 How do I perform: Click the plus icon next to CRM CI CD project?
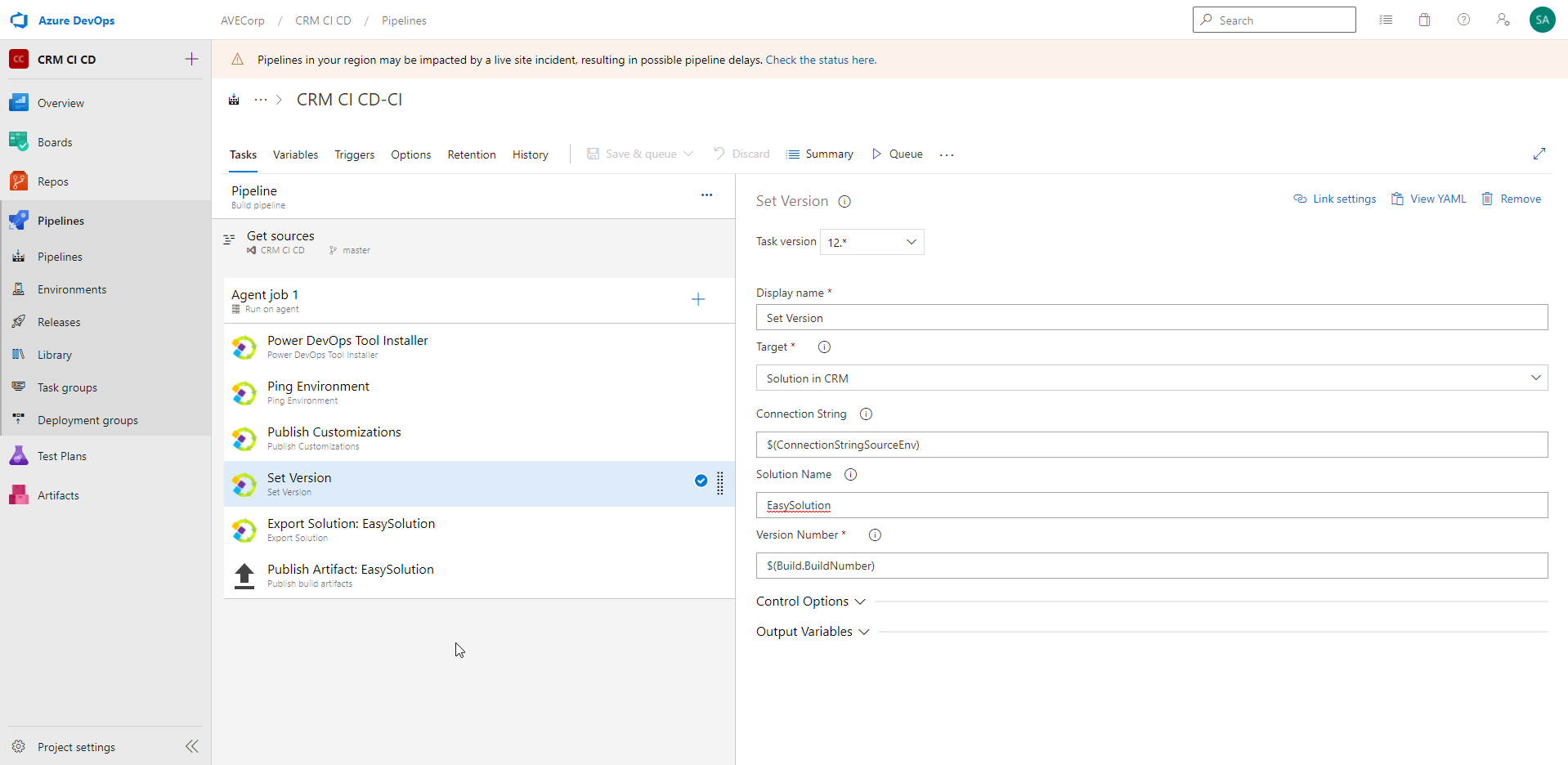[x=191, y=59]
